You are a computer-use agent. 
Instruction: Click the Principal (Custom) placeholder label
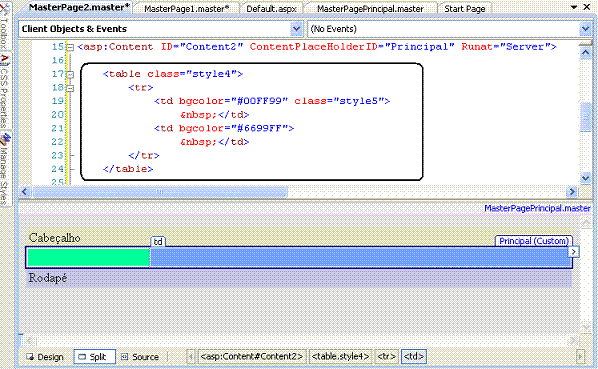click(x=534, y=241)
